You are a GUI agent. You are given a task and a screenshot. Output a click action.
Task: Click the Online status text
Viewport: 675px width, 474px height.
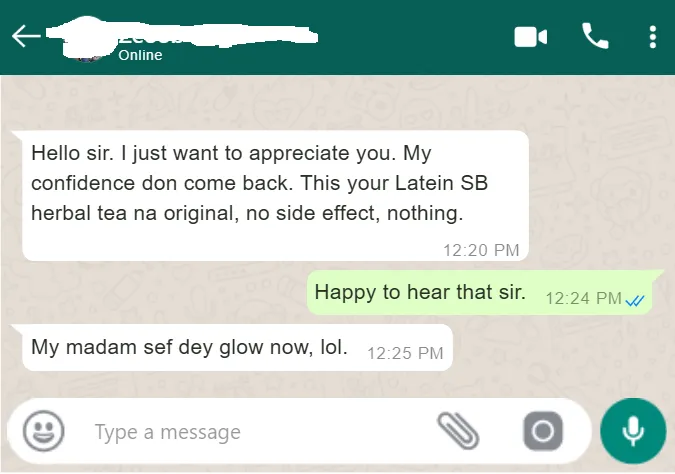(140, 55)
